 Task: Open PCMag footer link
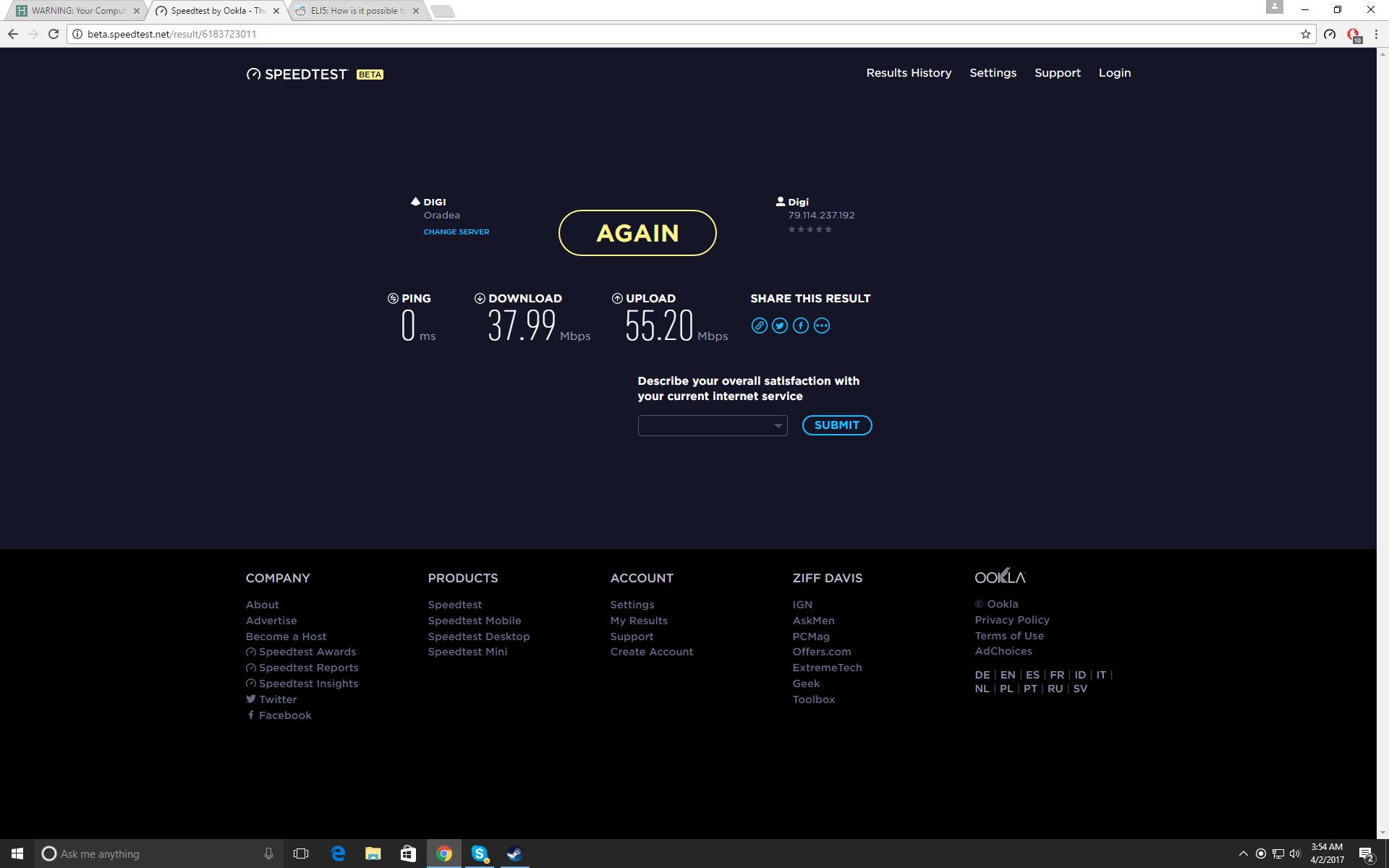point(811,637)
